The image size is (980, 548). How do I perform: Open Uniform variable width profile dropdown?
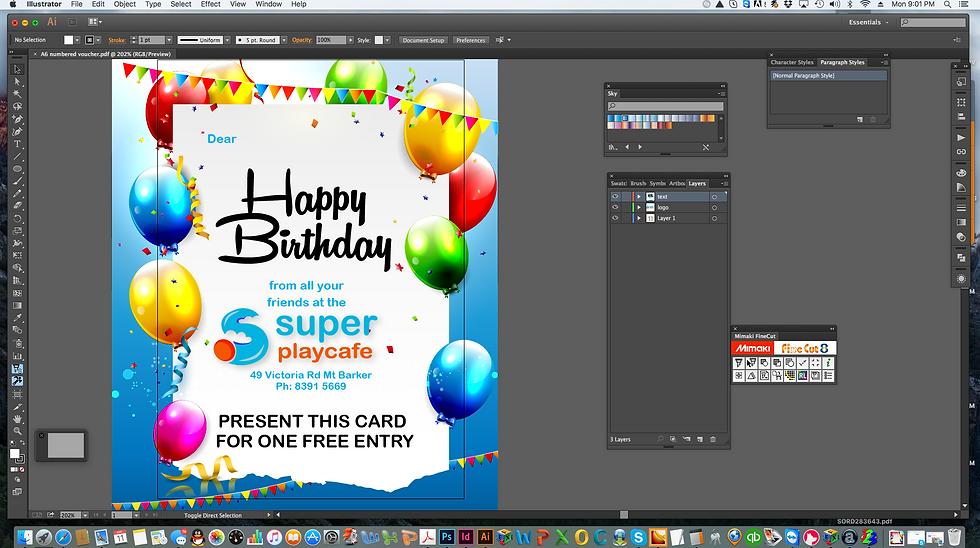228,40
